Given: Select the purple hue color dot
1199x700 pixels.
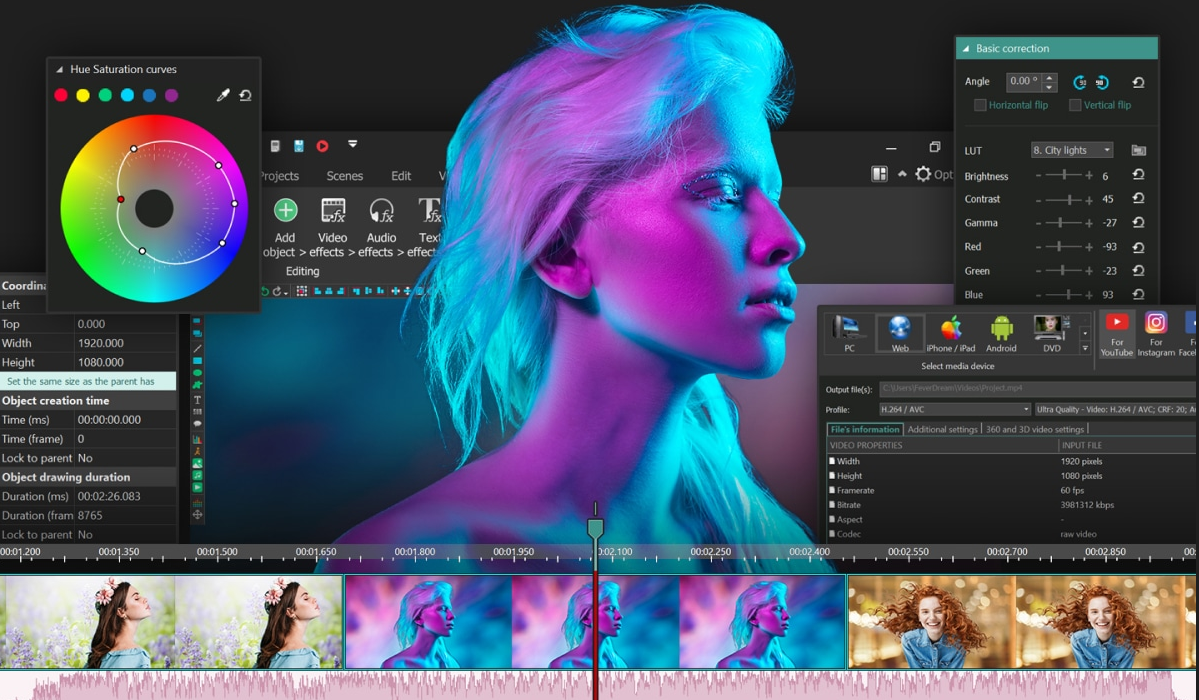Looking at the screenshot, I should click(x=171, y=95).
